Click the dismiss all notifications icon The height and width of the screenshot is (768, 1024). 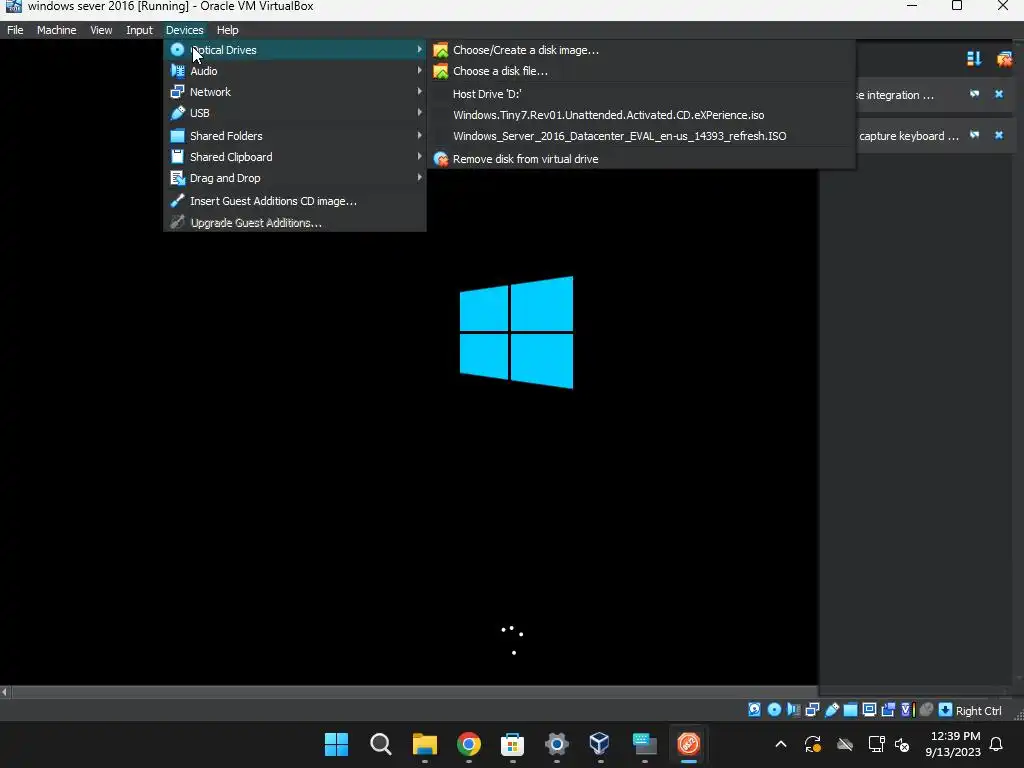1004,59
